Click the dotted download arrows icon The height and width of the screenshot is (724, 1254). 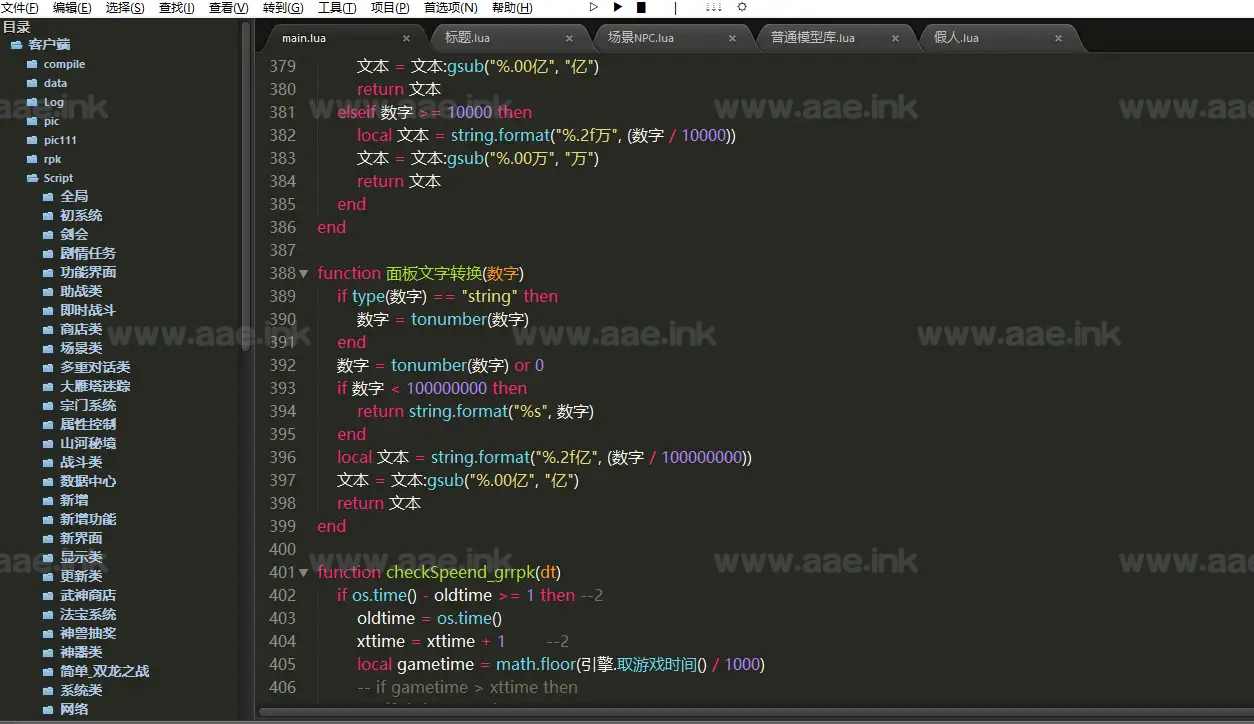pos(713,7)
